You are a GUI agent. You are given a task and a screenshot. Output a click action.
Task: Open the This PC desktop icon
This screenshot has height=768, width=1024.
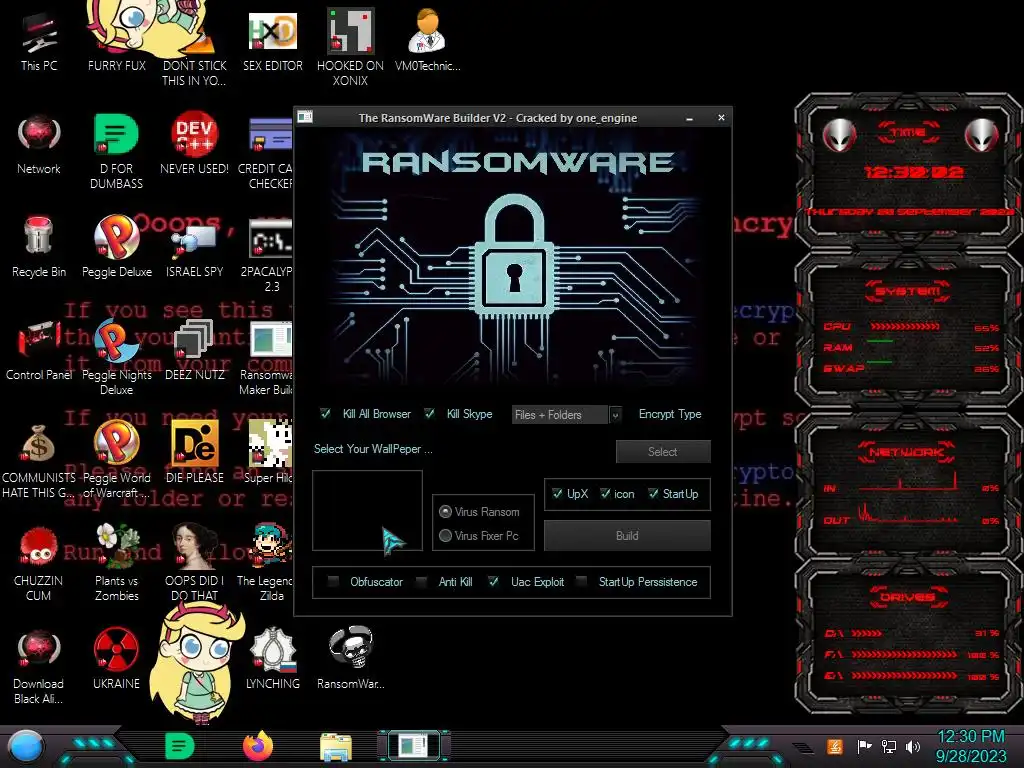(x=39, y=42)
